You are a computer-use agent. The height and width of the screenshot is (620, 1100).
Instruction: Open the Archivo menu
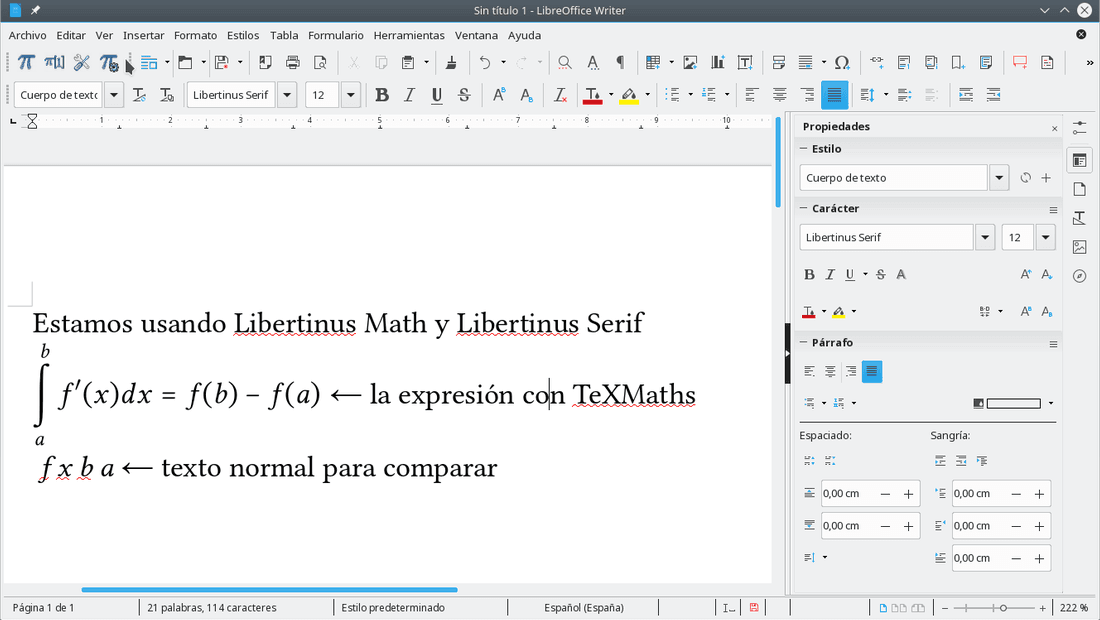27,35
